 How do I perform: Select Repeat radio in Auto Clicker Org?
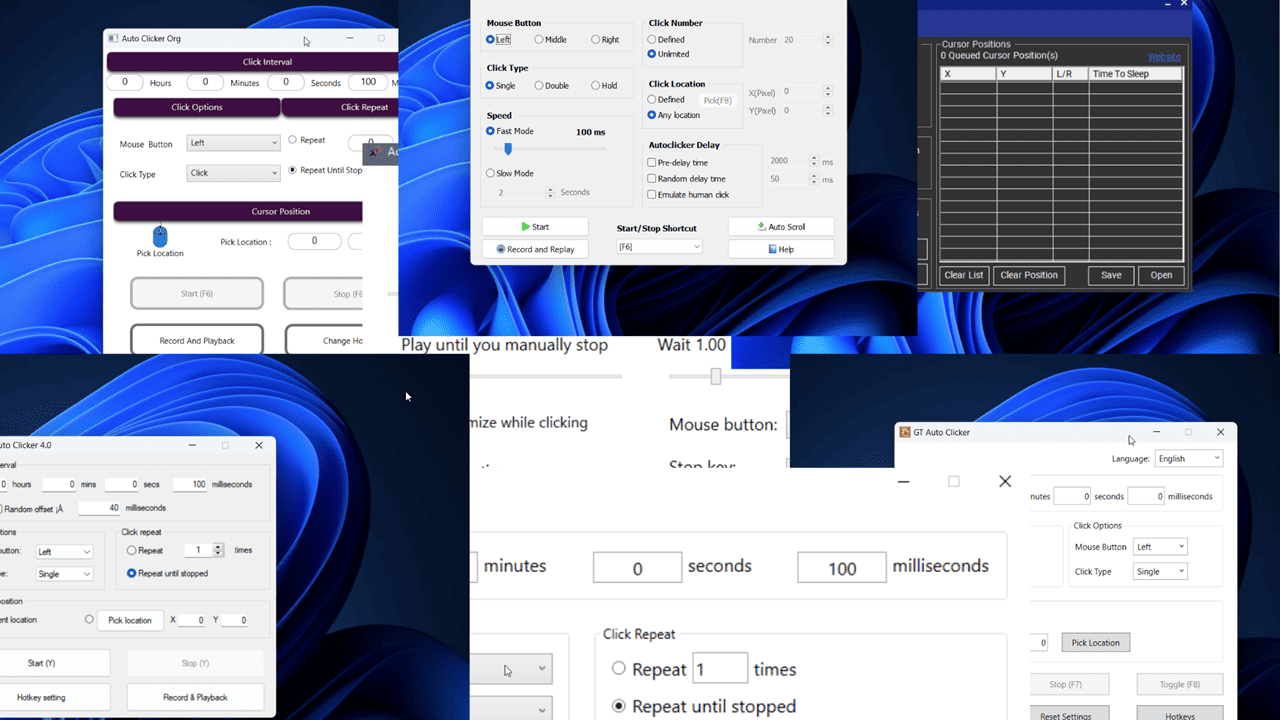[292, 140]
